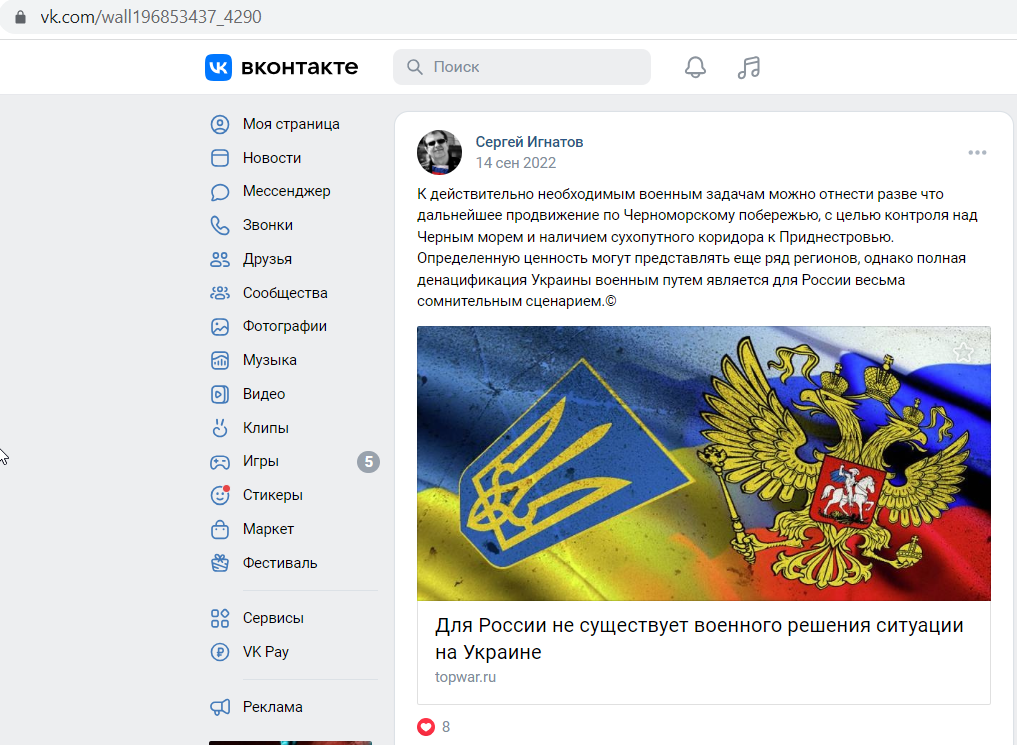Click into the Search field
The height and width of the screenshot is (745, 1017).
point(521,67)
